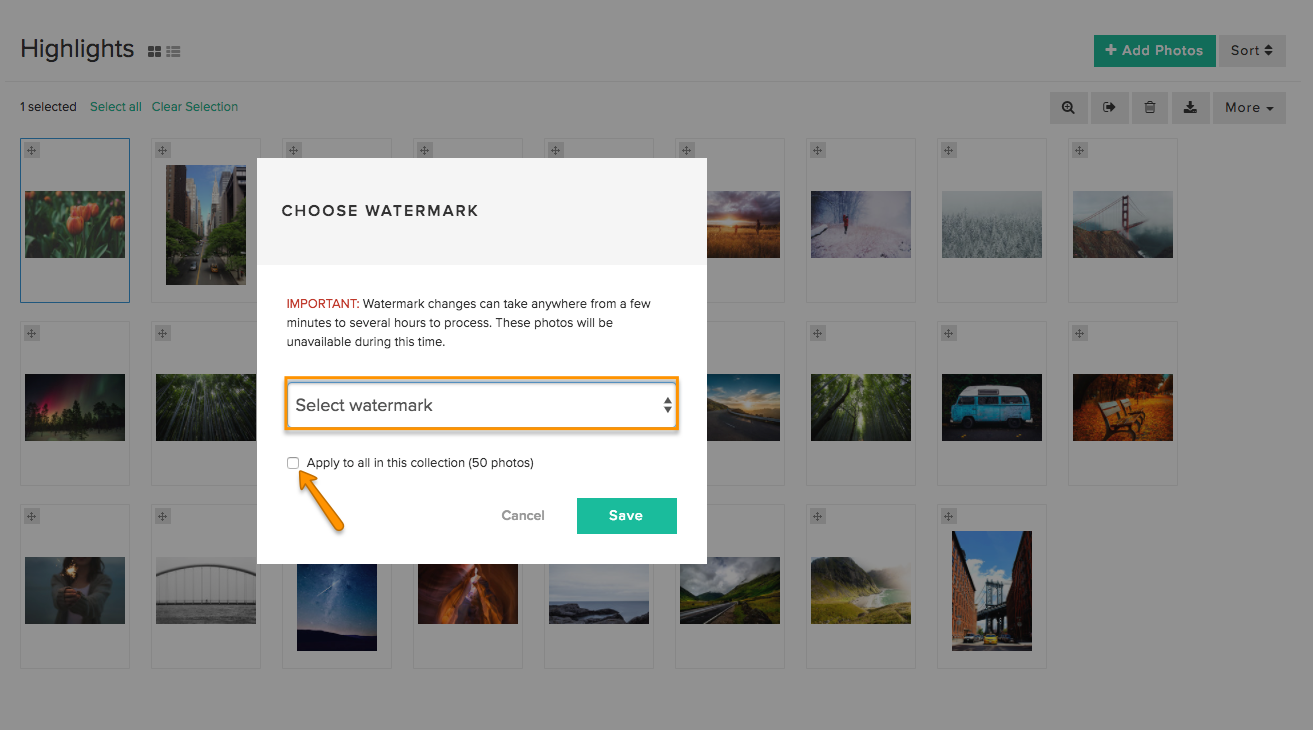Click the Select all link
The image size is (1313, 730).
116,107
